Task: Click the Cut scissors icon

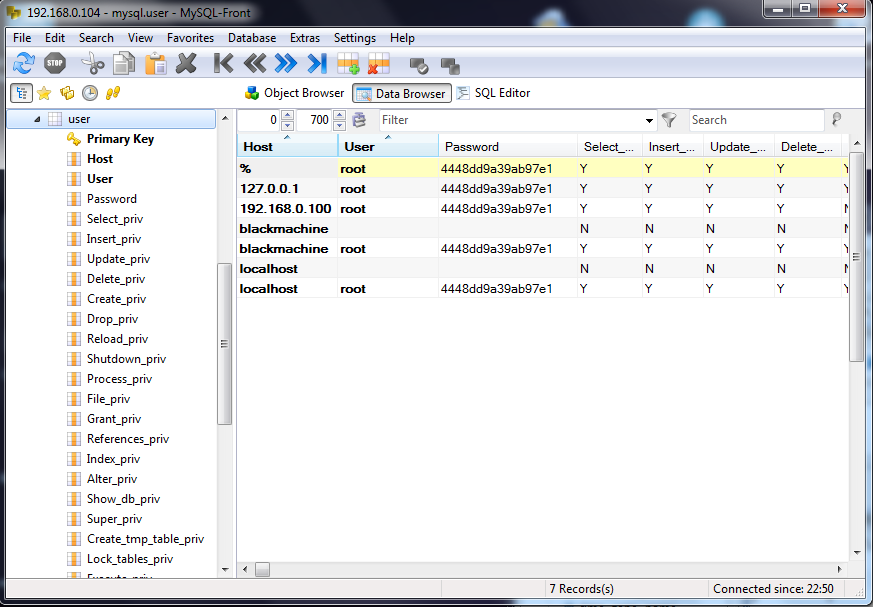Action: pyautogui.click(x=92, y=63)
